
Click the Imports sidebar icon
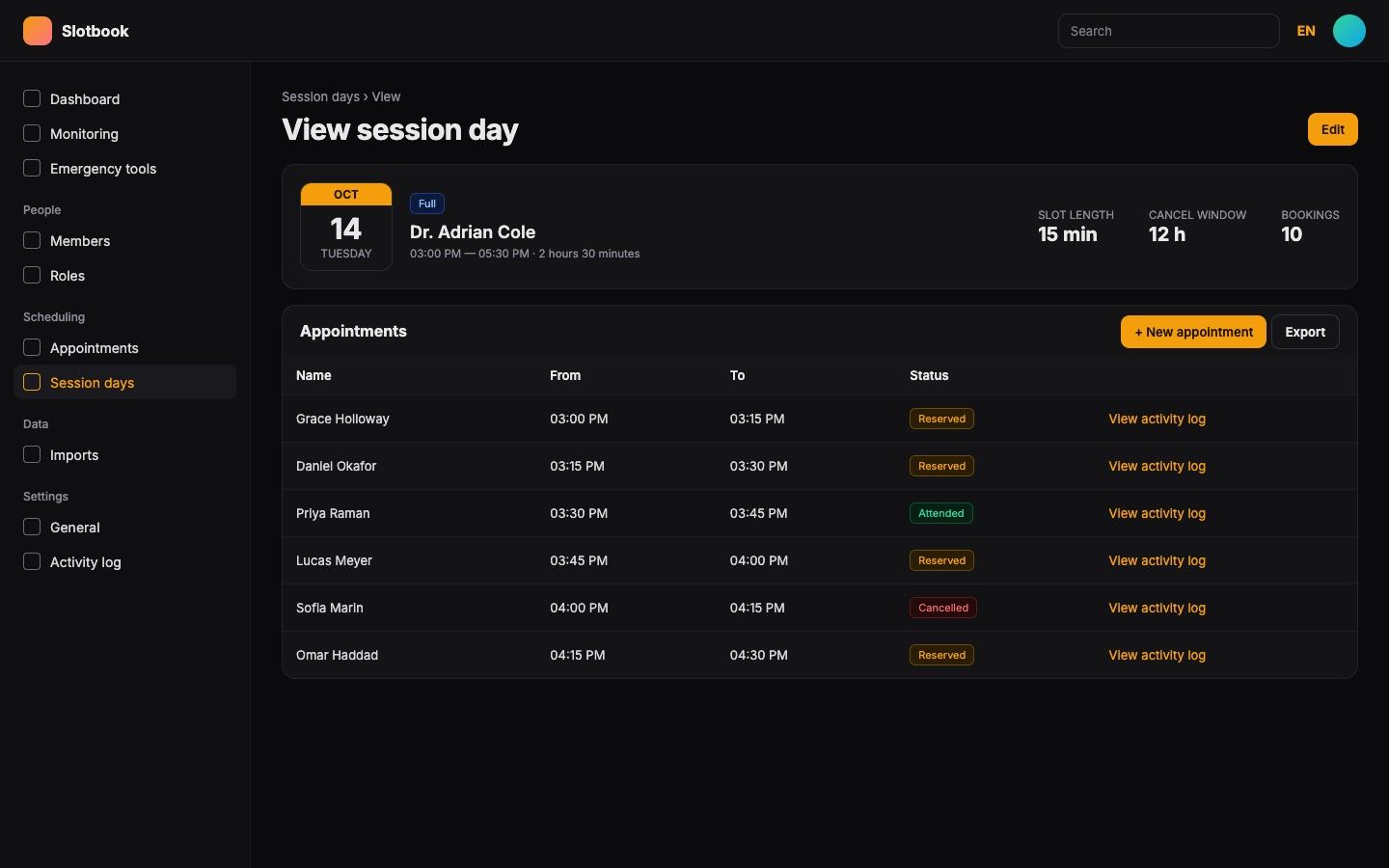[x=32, y=454]
